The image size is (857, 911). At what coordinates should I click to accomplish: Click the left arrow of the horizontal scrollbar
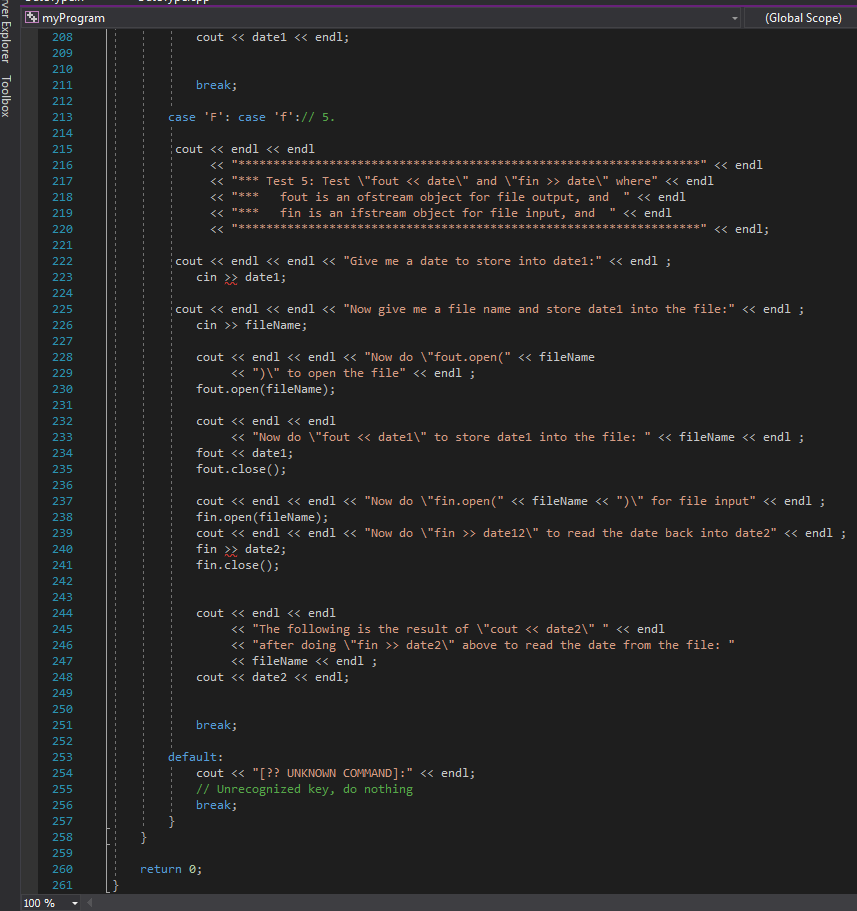click(89, 902)
